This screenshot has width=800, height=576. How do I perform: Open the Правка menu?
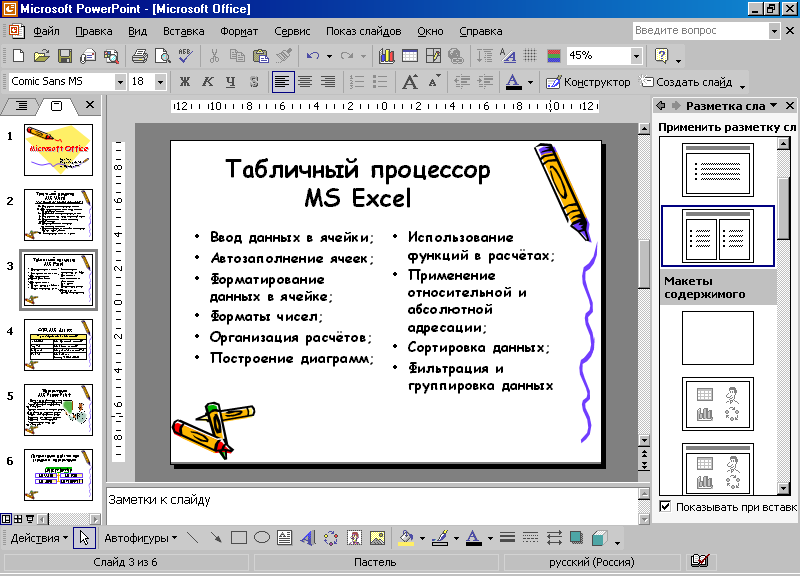point(94,31)
